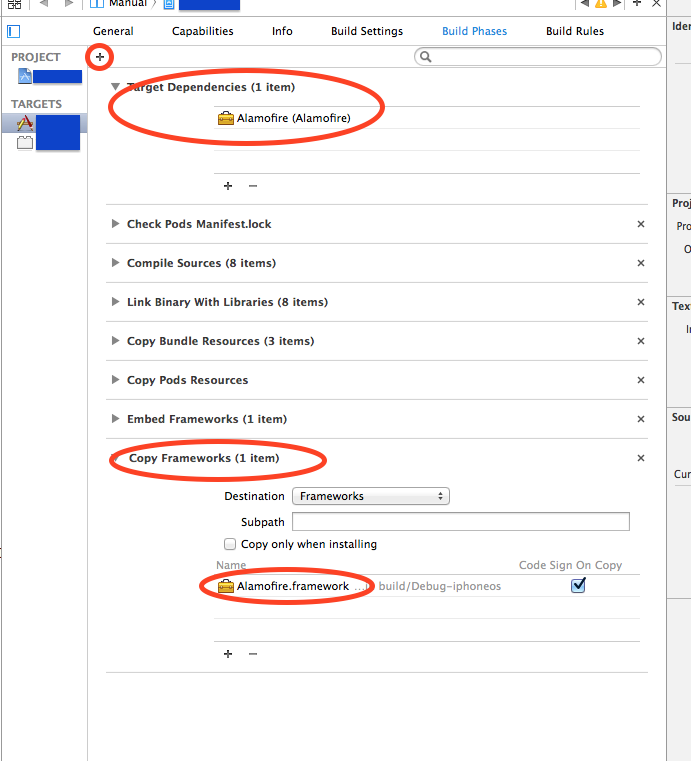Select the test bundle target icon
This screenshot has height=761, width=691.
(x=25, y=142)
